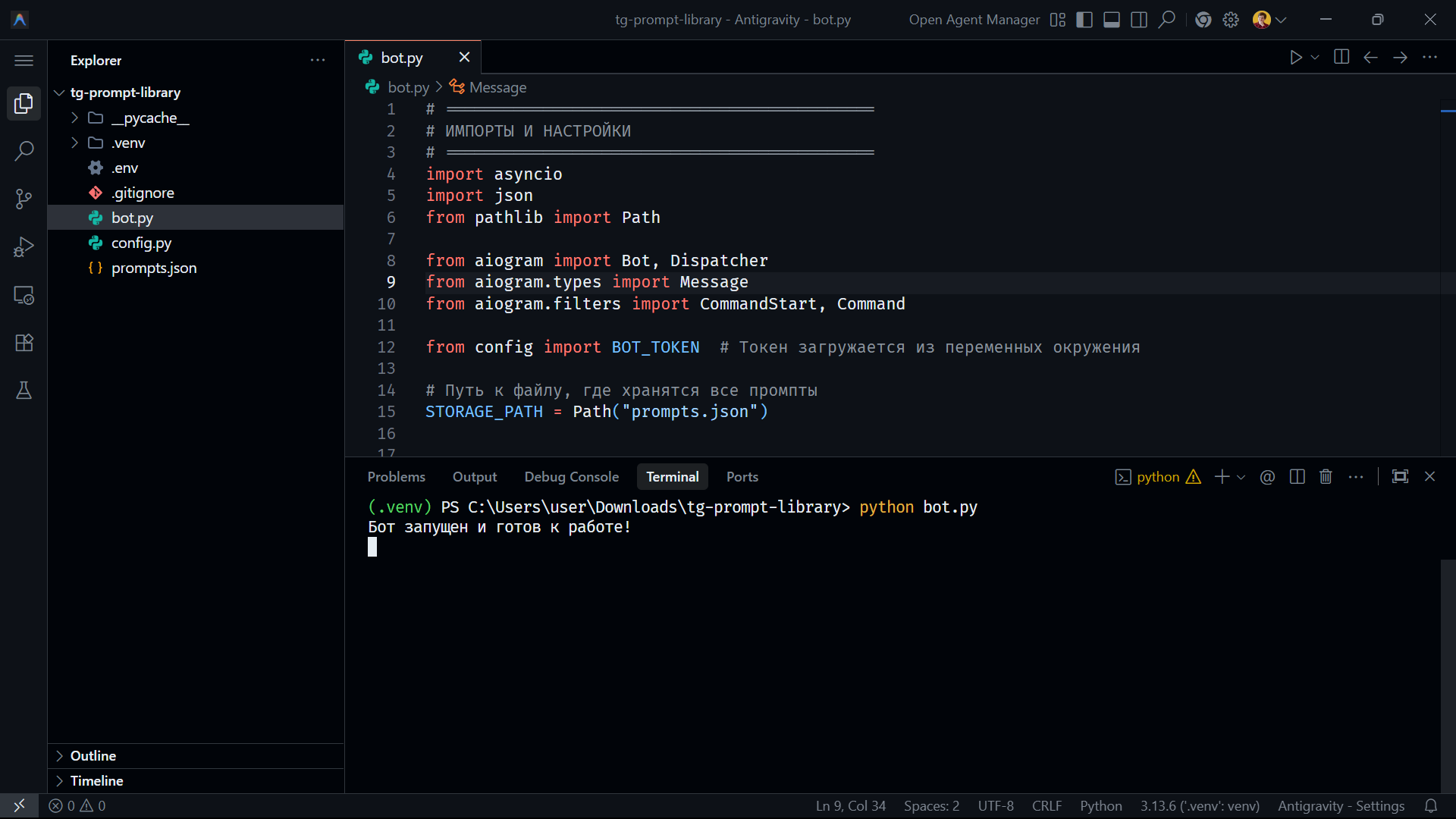The width and height of the screenshot is (1456, 819).
Task: Select prompts.json in the file explorer
Action: 154,268
